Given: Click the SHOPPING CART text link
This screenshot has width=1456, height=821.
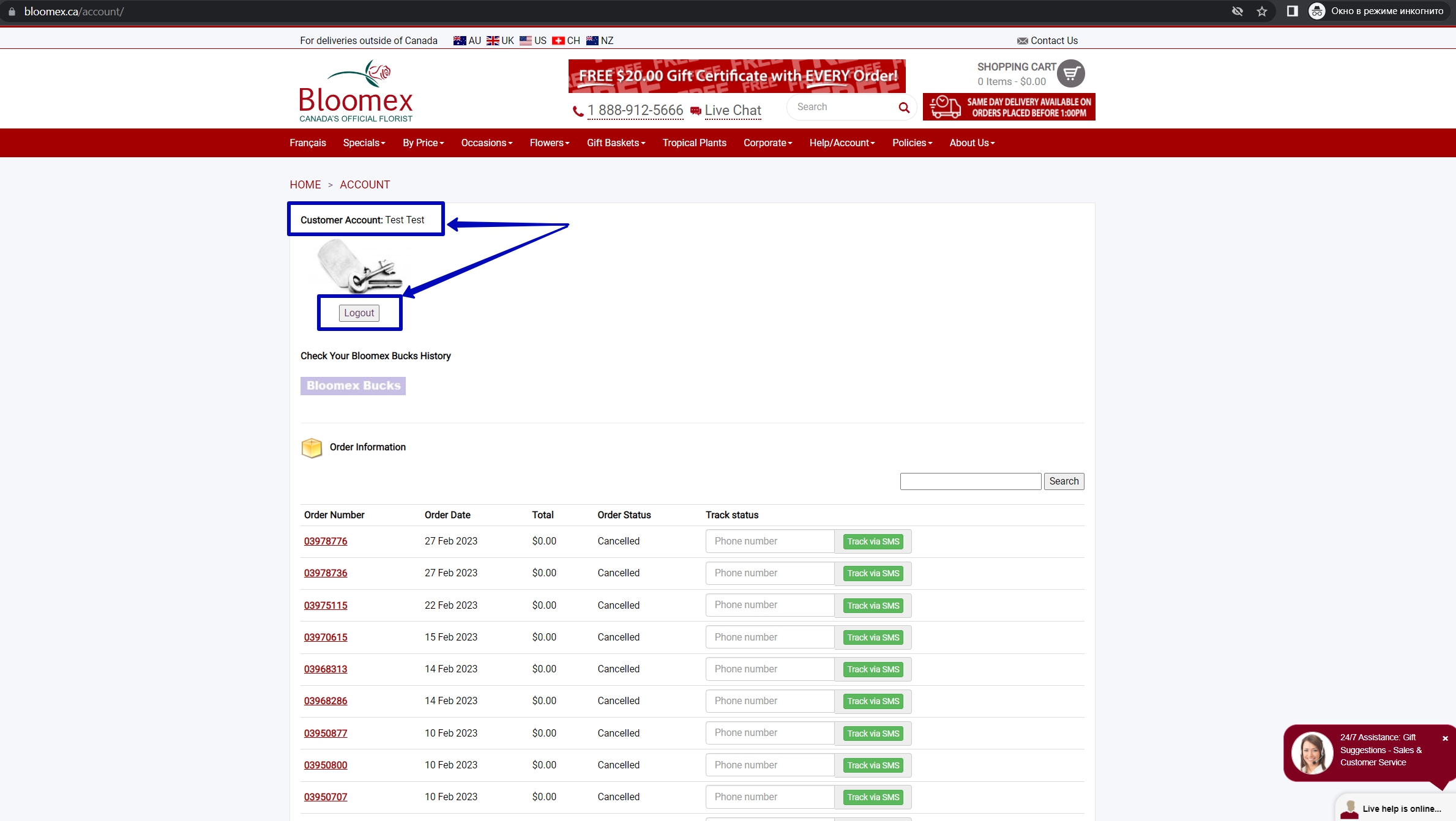Looking at the screenshot, I should [1017, 67].
